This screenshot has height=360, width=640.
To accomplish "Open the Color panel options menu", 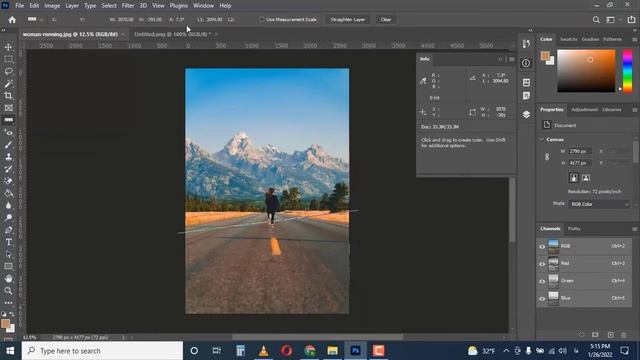I will pos(634,40).
